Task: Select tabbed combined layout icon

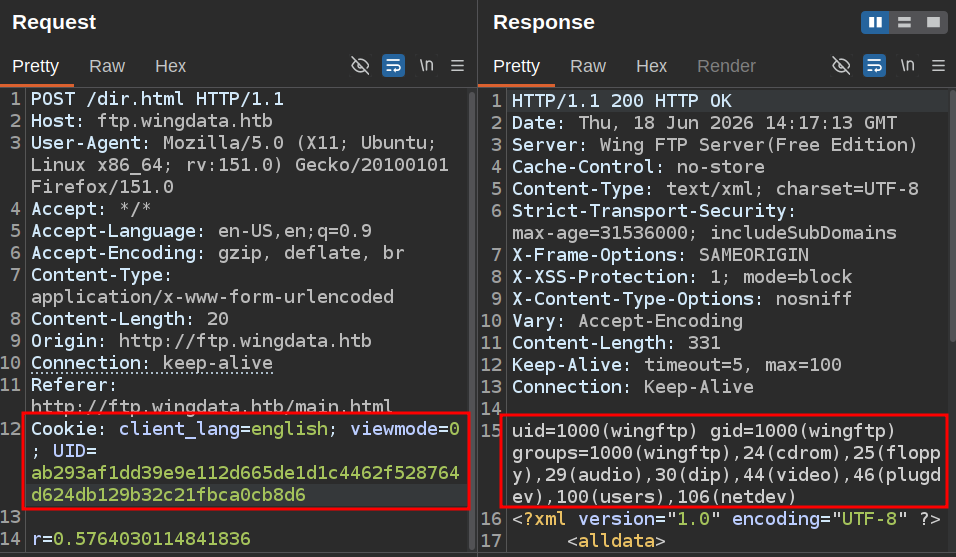Action: coord(933,23)
